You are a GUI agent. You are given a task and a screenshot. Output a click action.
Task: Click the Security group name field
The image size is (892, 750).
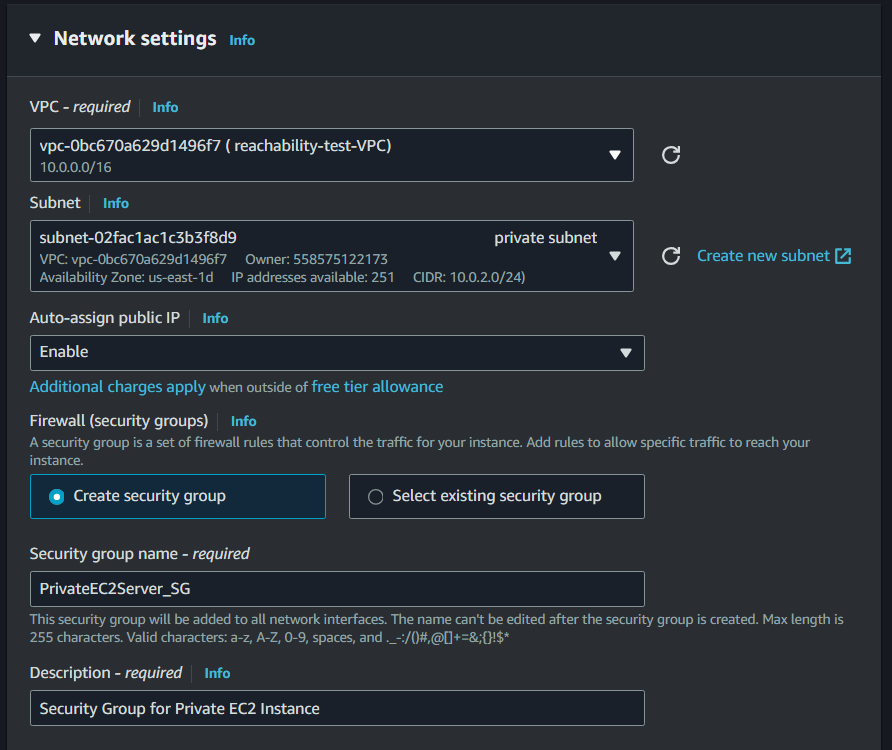pos(337,589)
